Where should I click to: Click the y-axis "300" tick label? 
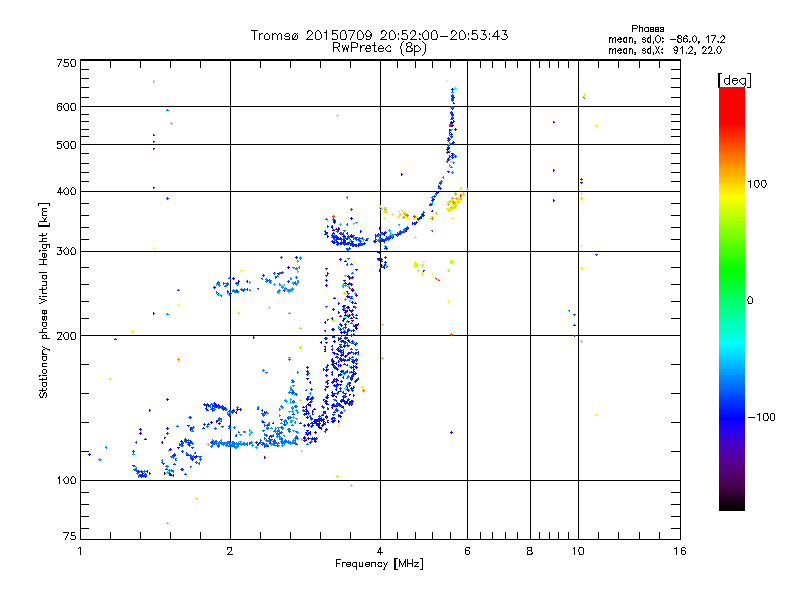point(66,252)
